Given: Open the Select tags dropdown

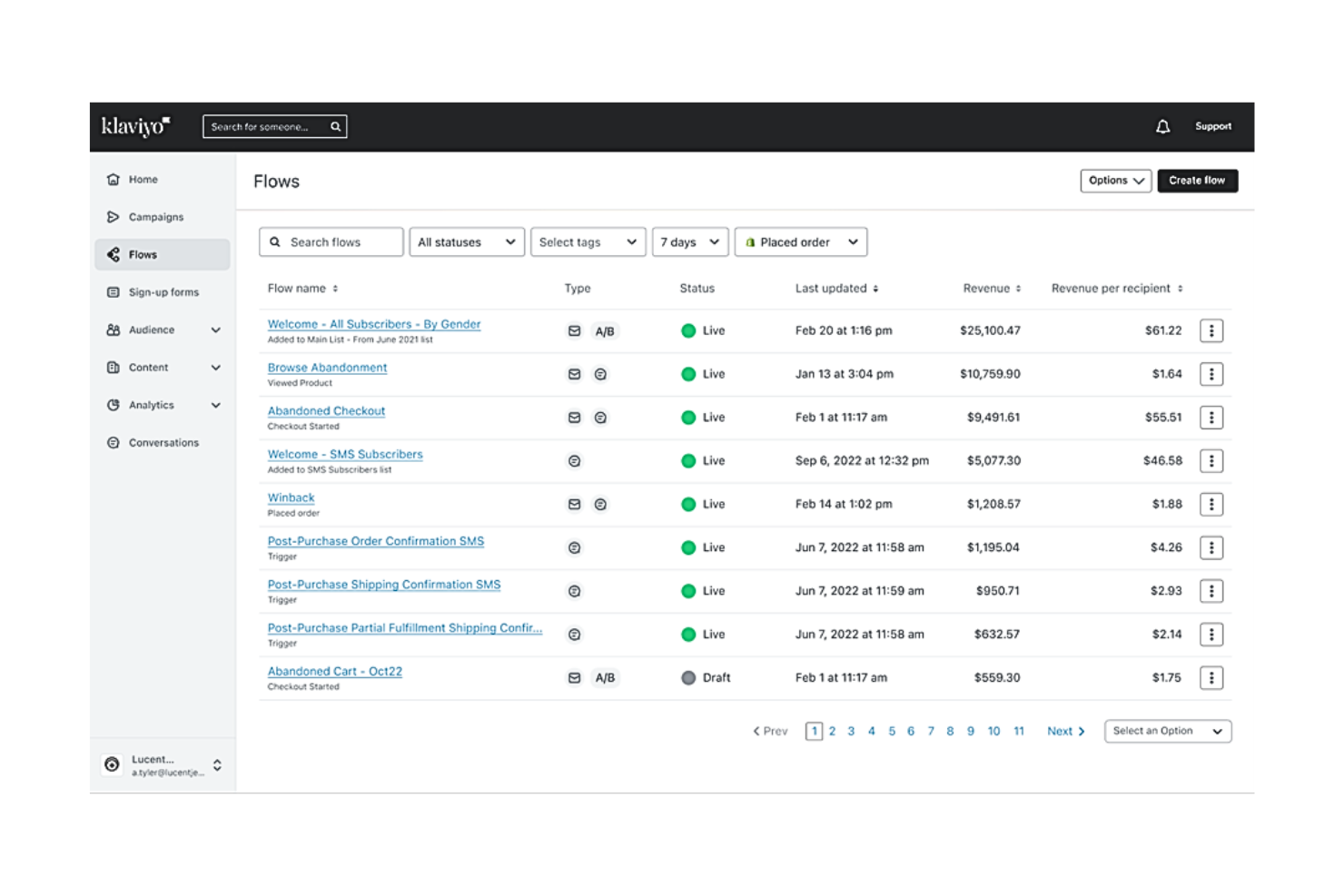Looking at the screenshot, I should 588,241.
